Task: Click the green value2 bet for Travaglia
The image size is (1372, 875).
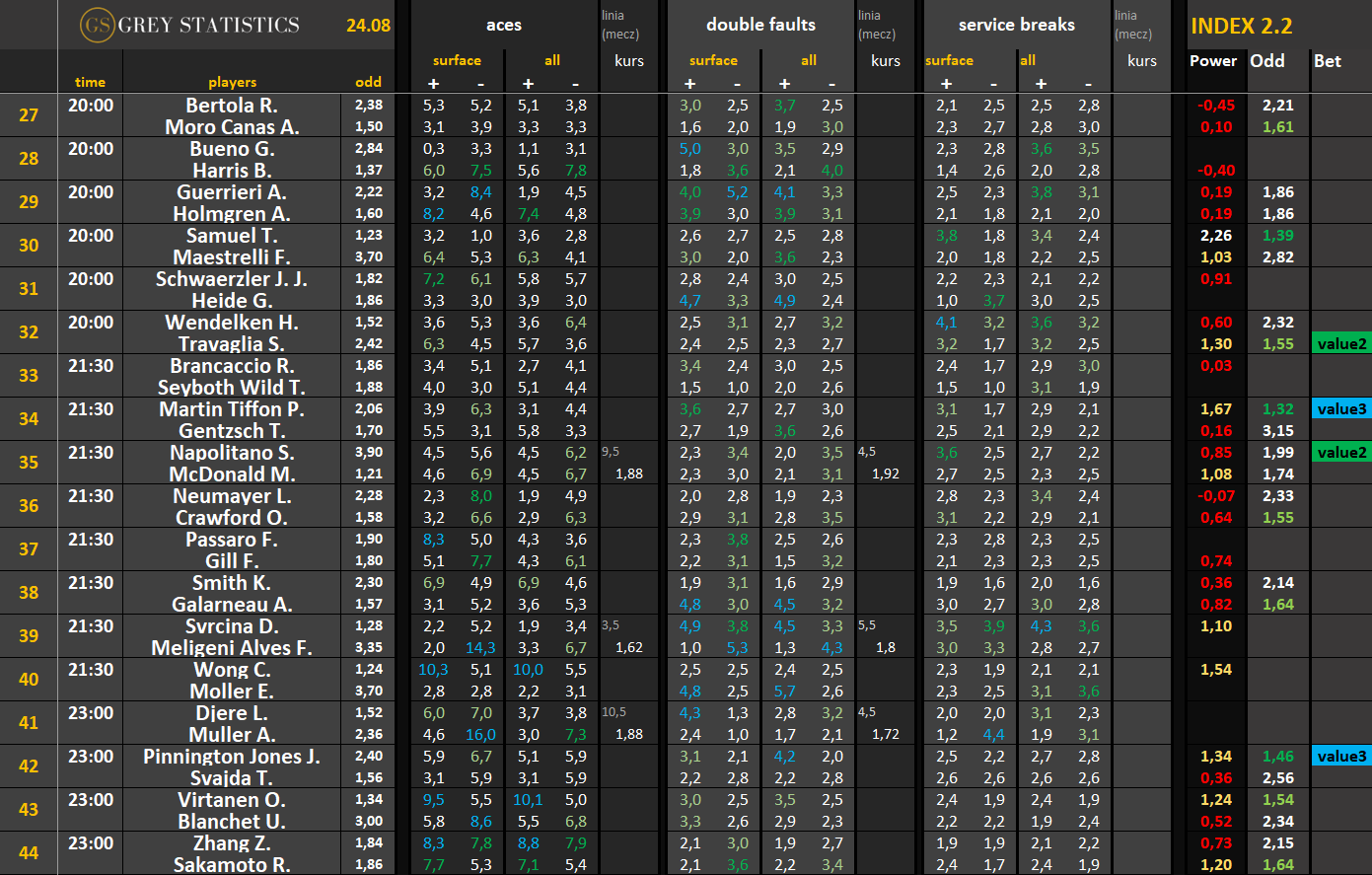Action: point(1341,343)
